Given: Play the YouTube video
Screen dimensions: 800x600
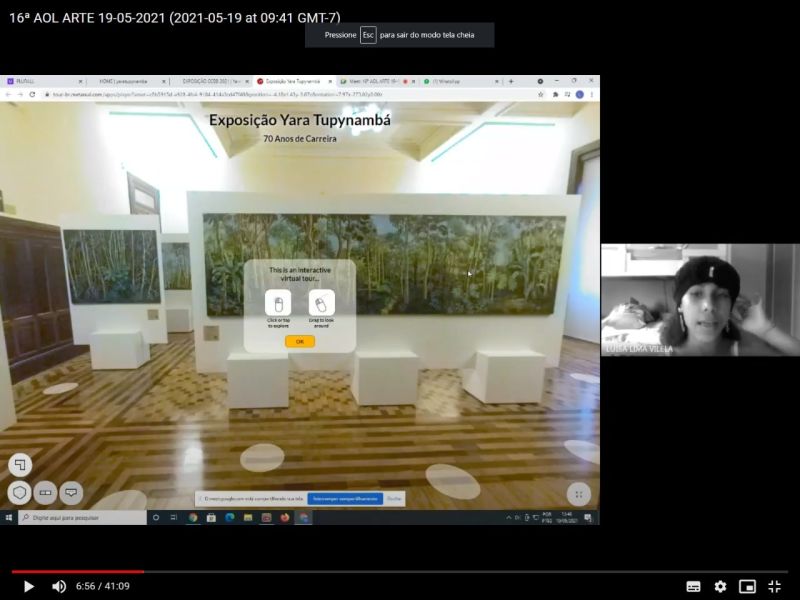Looking at the screenshot, I should tap(28, 586).
